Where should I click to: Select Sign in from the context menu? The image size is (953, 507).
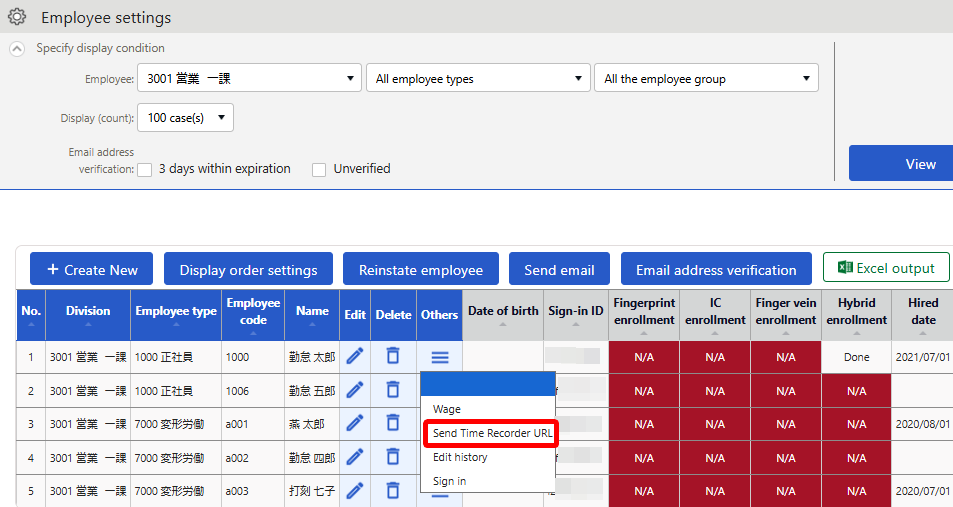[488, 481]
